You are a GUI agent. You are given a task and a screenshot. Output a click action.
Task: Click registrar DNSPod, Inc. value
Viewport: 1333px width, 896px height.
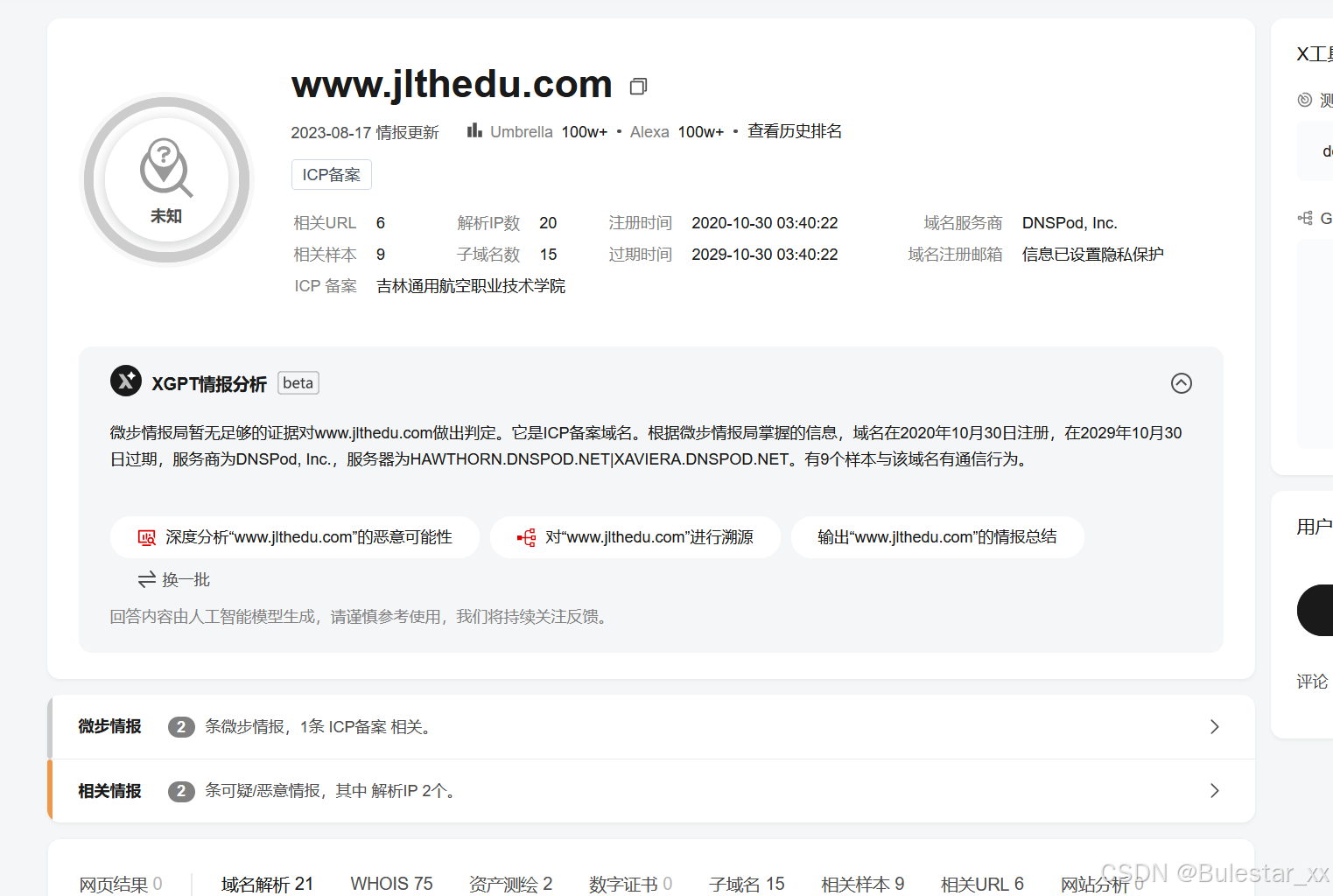1070,223
